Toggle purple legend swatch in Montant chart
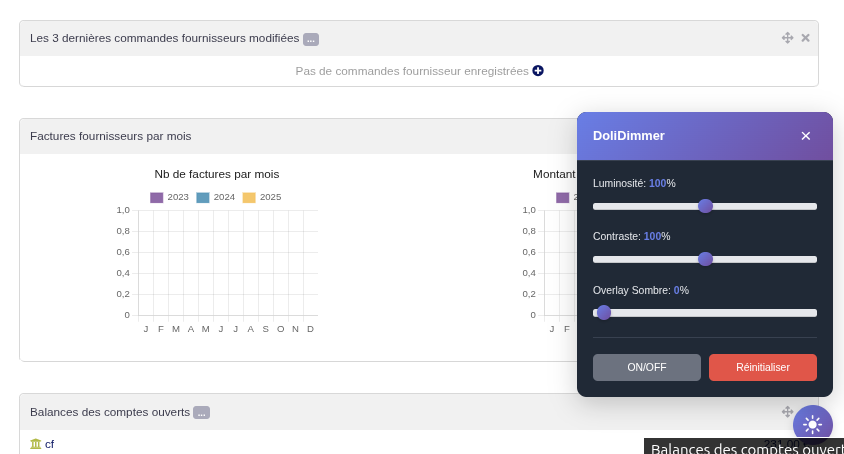The width and height of the screenshot is (844, 454). point(562,198)
